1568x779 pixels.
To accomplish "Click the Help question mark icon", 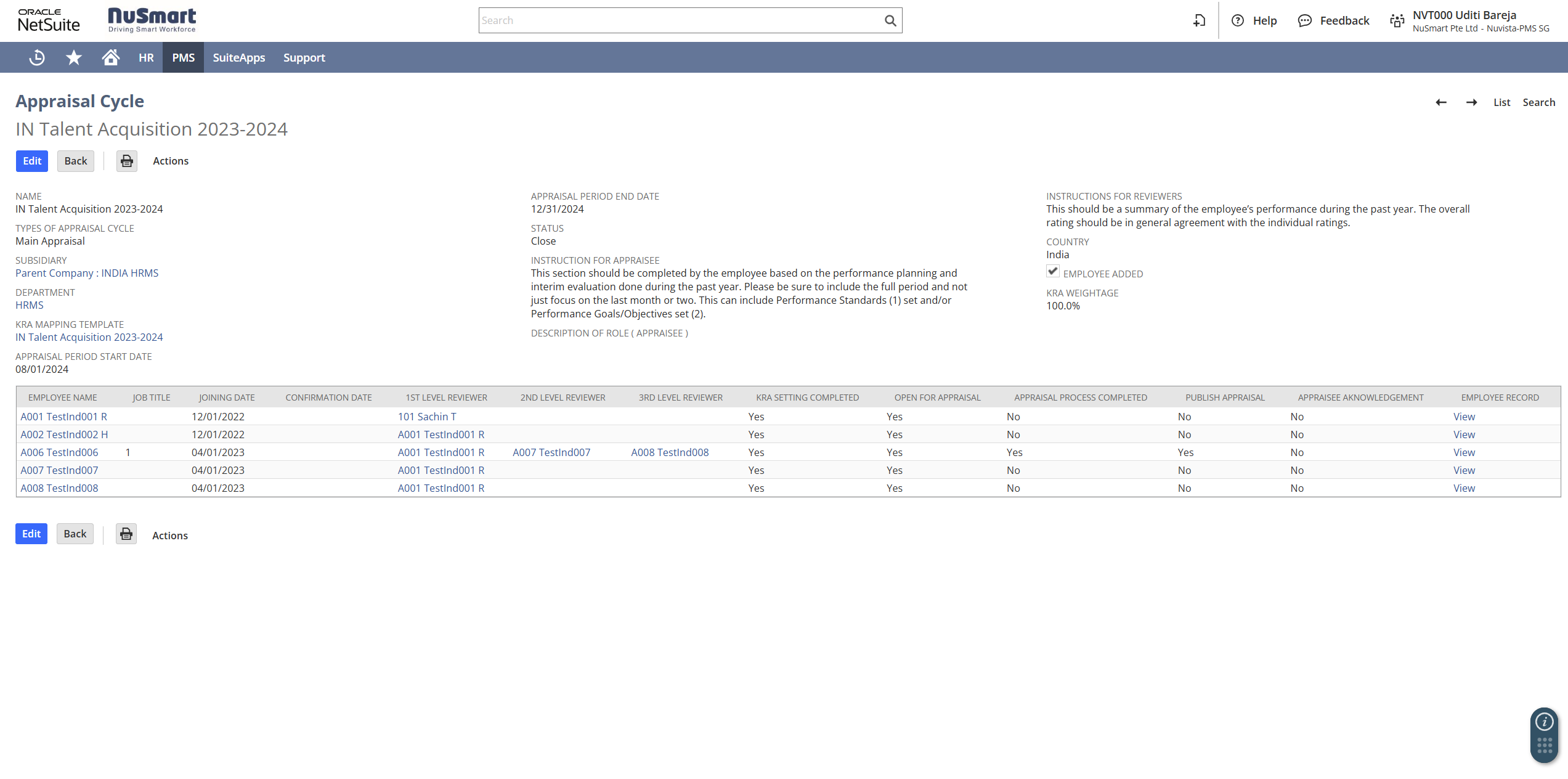I will (1237, 20).
